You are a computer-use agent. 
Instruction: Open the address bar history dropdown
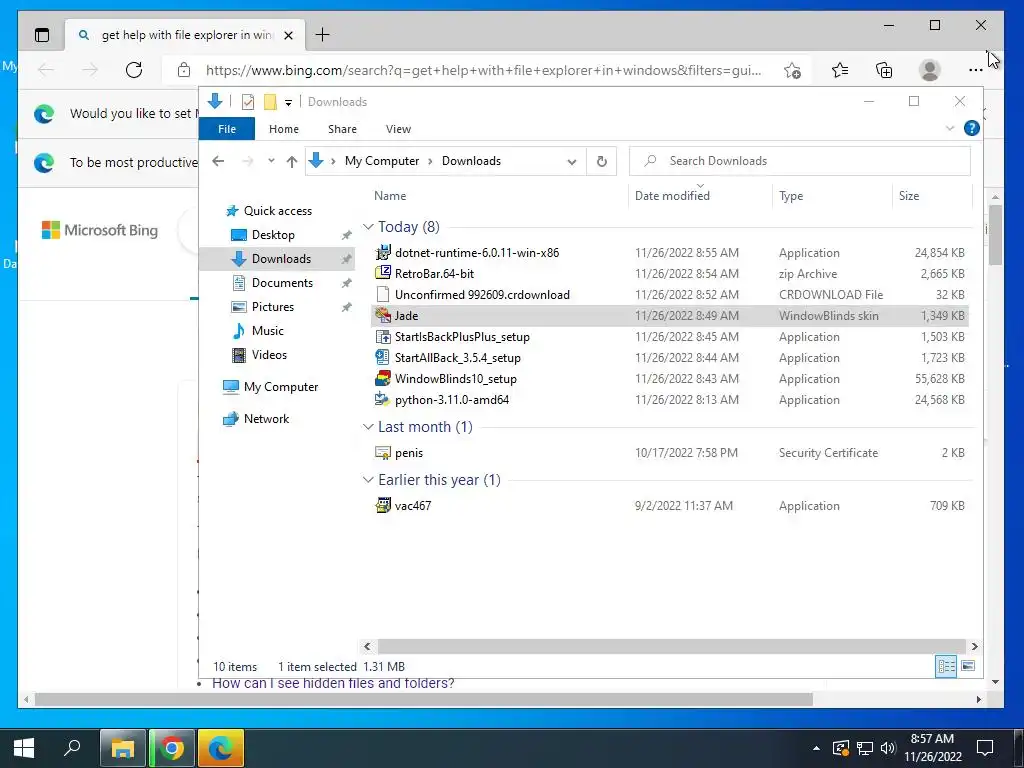571,161
